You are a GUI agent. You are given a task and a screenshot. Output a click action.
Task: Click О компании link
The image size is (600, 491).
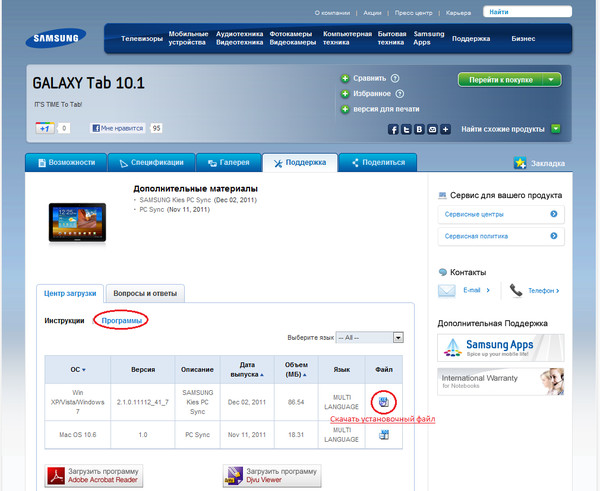[x=332, y=13]
